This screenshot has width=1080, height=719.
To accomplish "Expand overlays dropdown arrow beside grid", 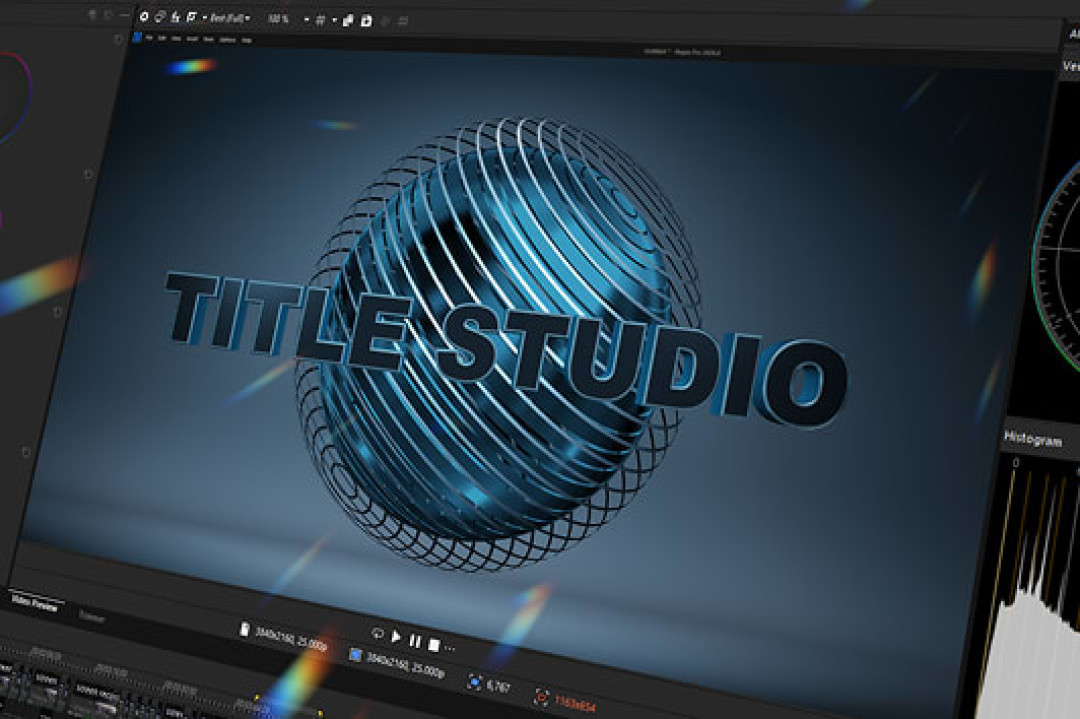I will click(x=334, y=20).
